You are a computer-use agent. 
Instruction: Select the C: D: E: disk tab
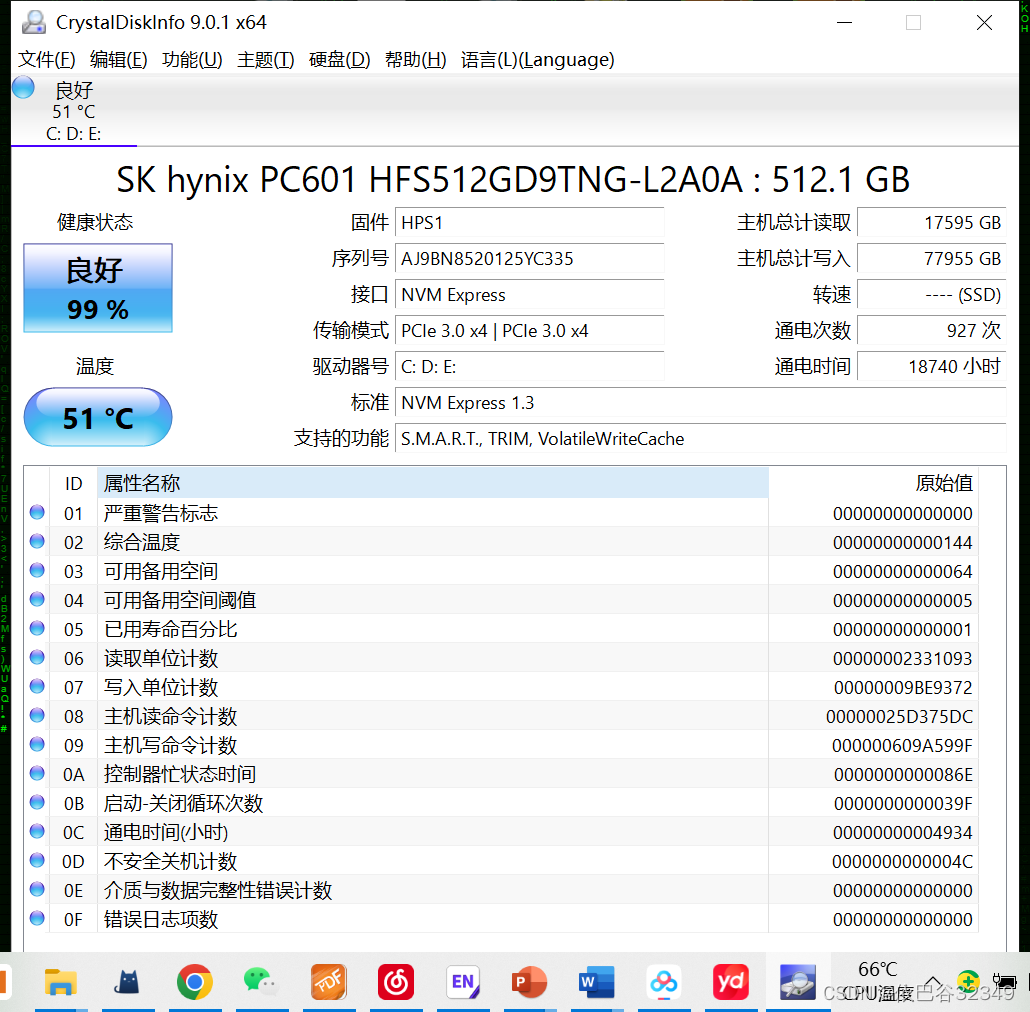click(x=74, y=110)
